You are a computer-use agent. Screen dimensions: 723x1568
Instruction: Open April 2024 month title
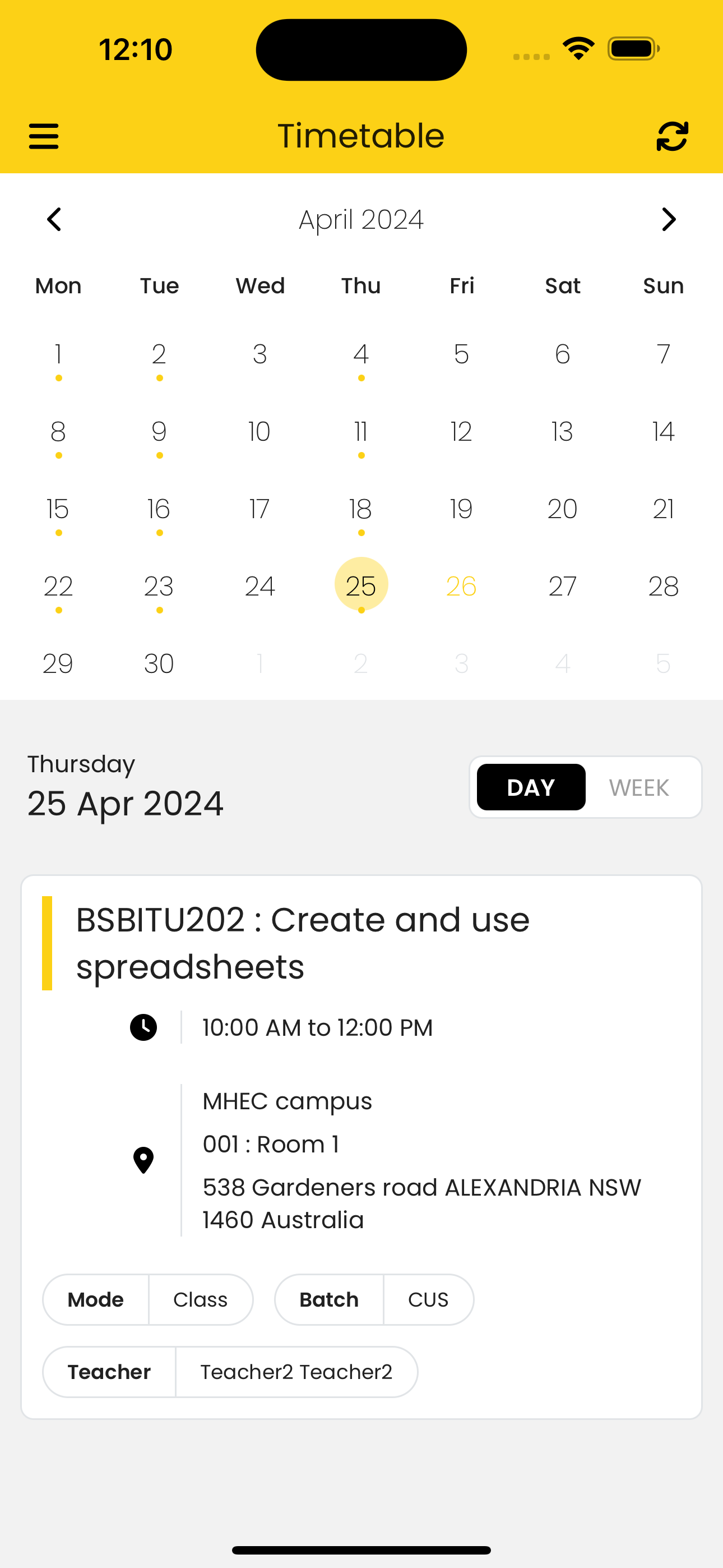(x=361, y=220)
